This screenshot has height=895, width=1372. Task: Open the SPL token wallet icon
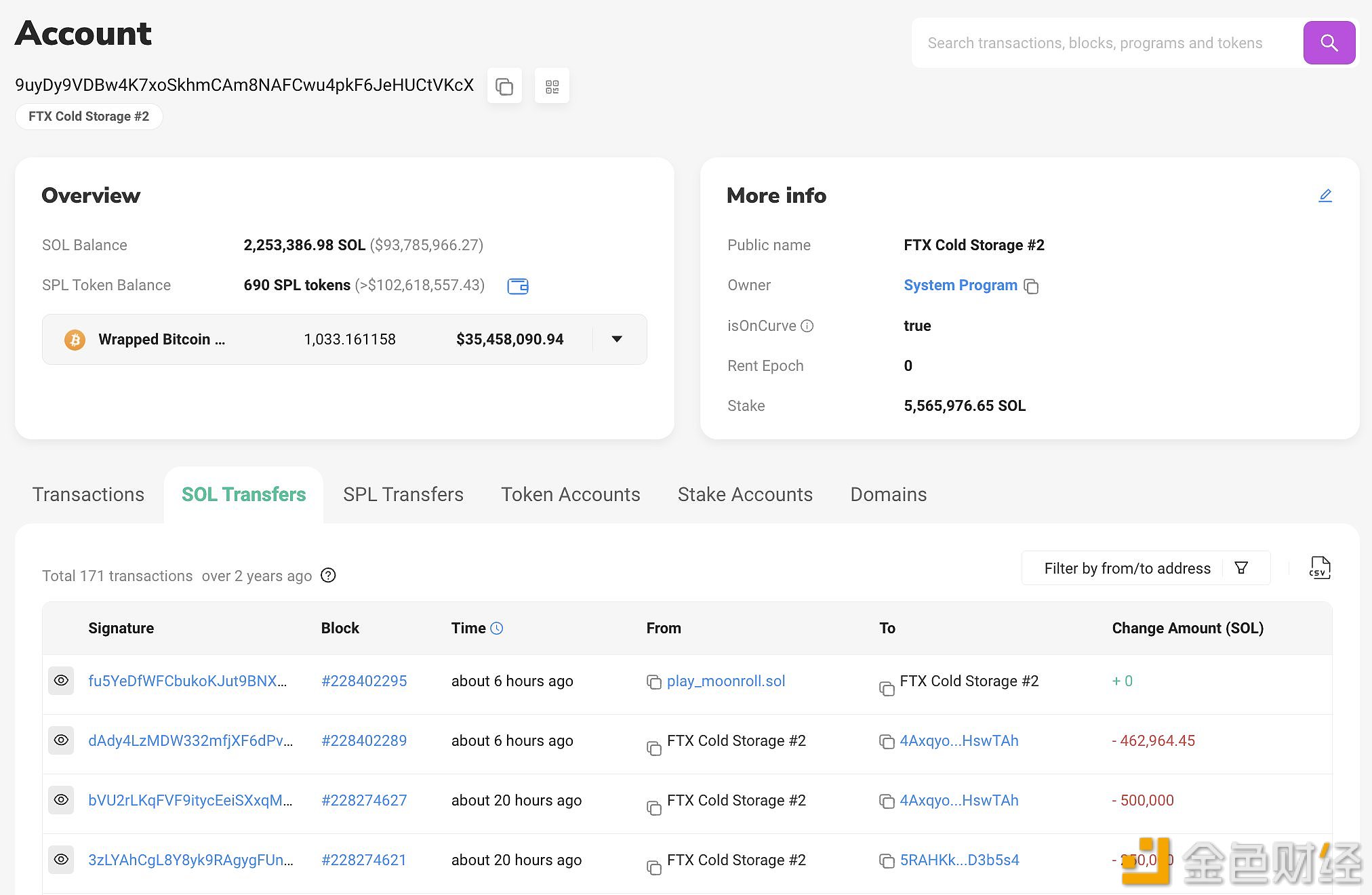click(518, 285)
